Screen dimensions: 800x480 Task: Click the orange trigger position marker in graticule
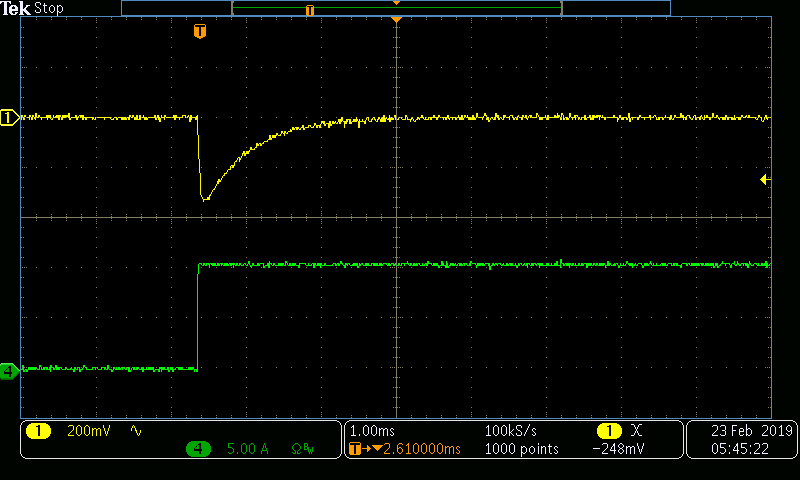click(200, 32)
